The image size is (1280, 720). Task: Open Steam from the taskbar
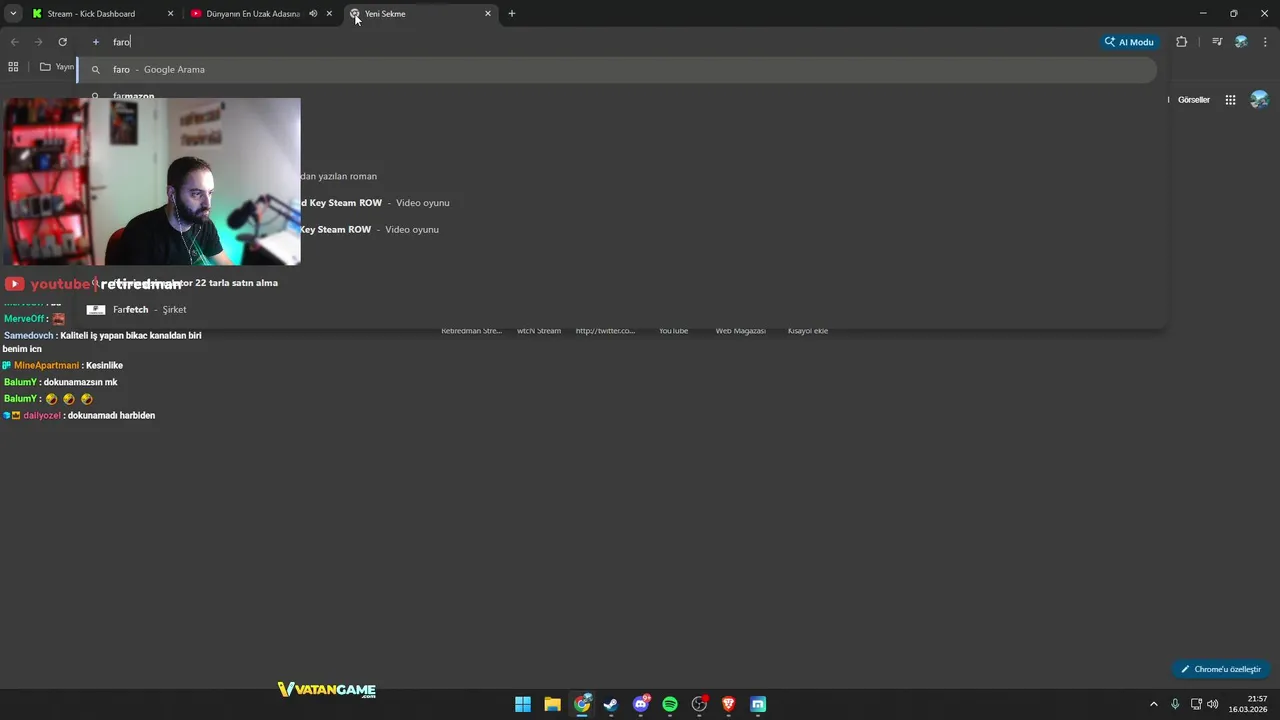click(611, 704)
